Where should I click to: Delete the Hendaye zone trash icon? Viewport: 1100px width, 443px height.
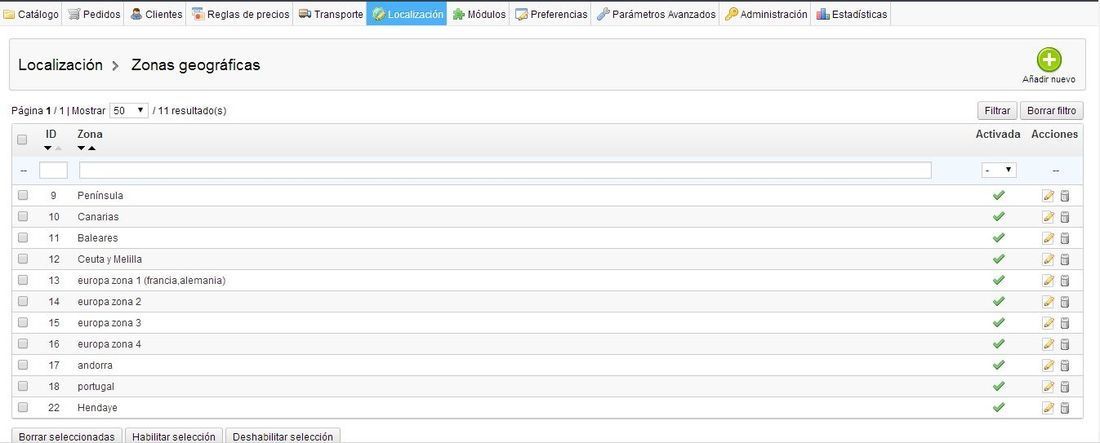pyautogui.click(x=1065, y=408)
